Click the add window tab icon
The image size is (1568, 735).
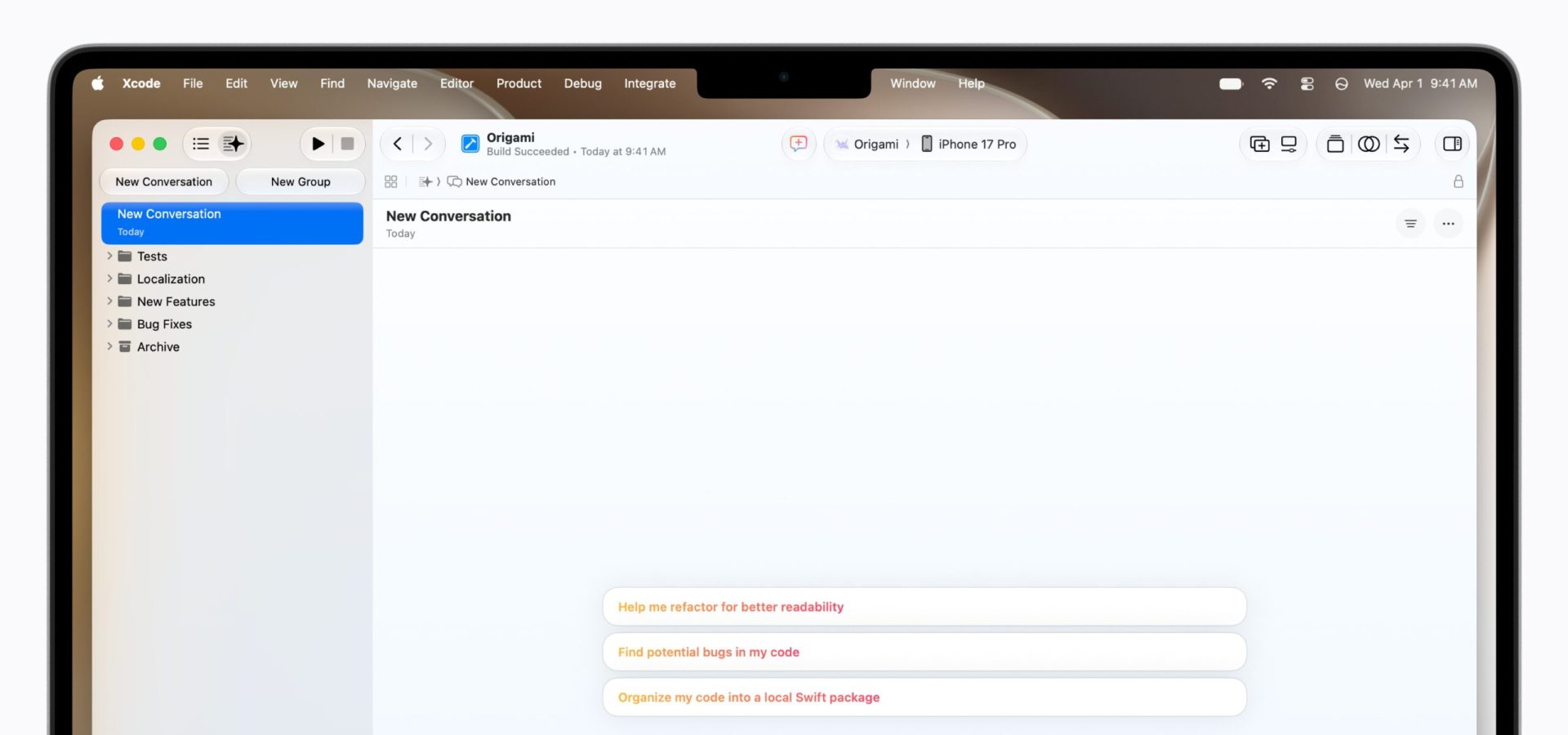tap(1259, 144)
